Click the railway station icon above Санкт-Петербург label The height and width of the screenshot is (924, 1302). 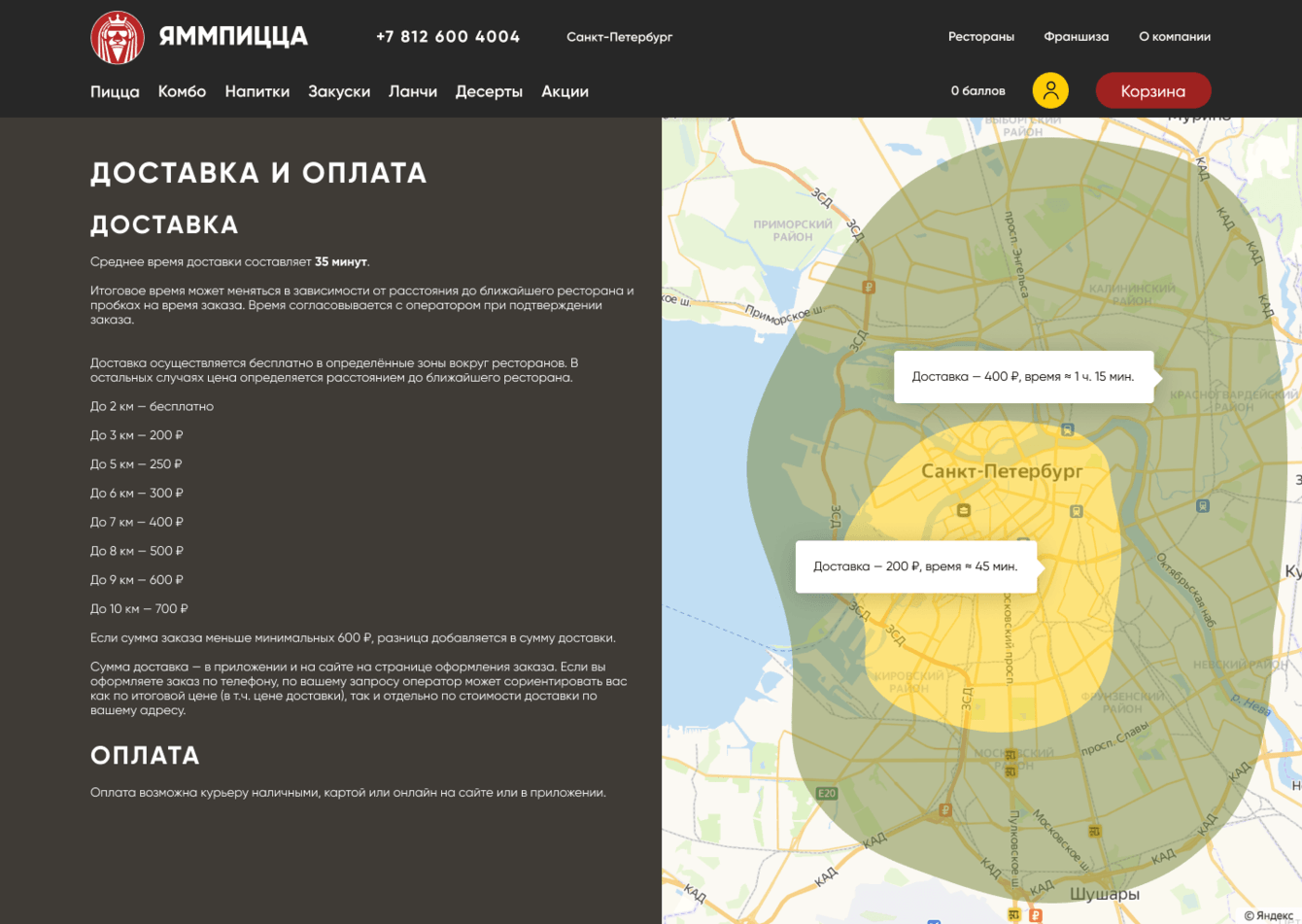tap(1067, 429)
